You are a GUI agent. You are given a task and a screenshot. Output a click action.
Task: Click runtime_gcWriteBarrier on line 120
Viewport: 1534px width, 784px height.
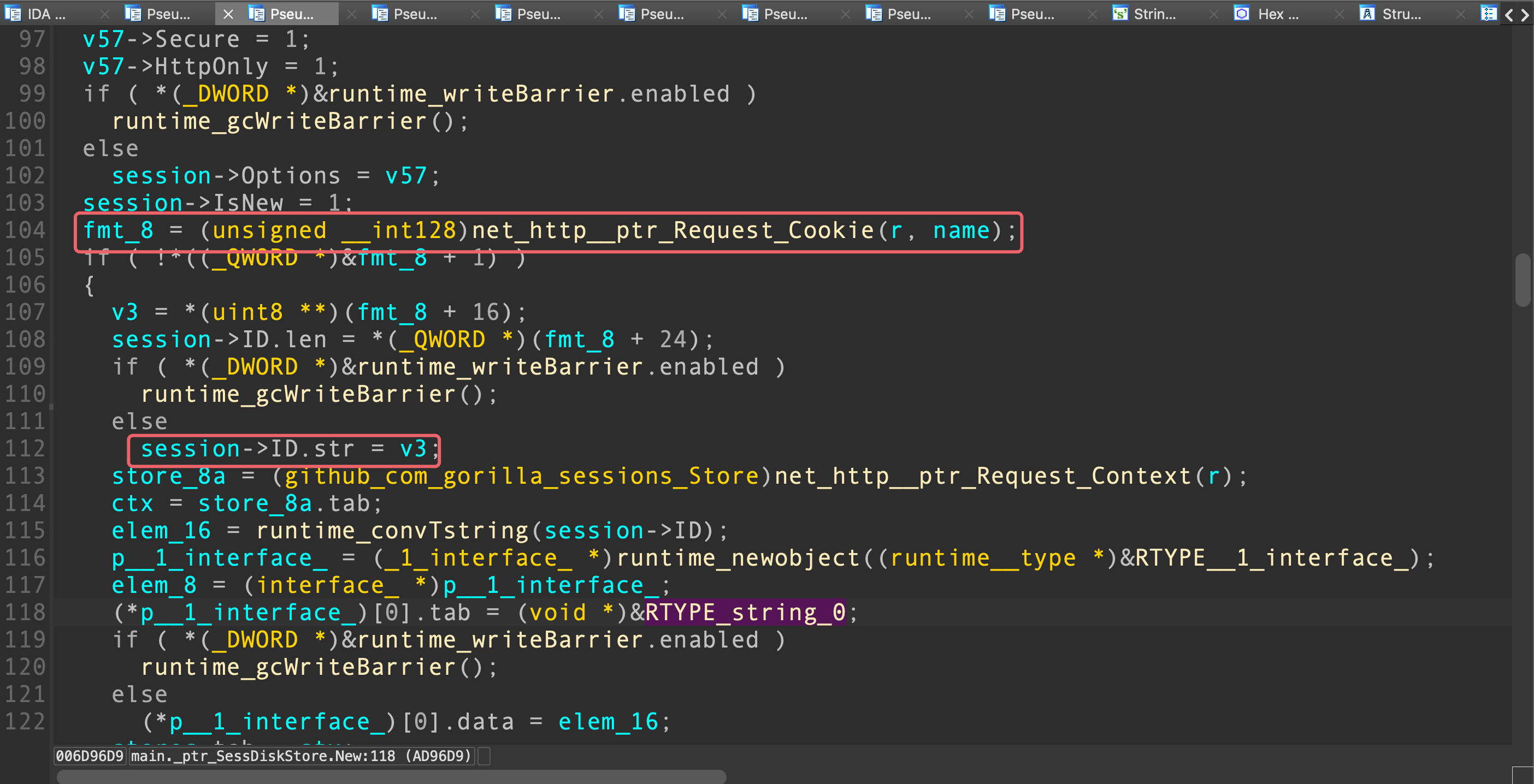click(x=298, y=667)
